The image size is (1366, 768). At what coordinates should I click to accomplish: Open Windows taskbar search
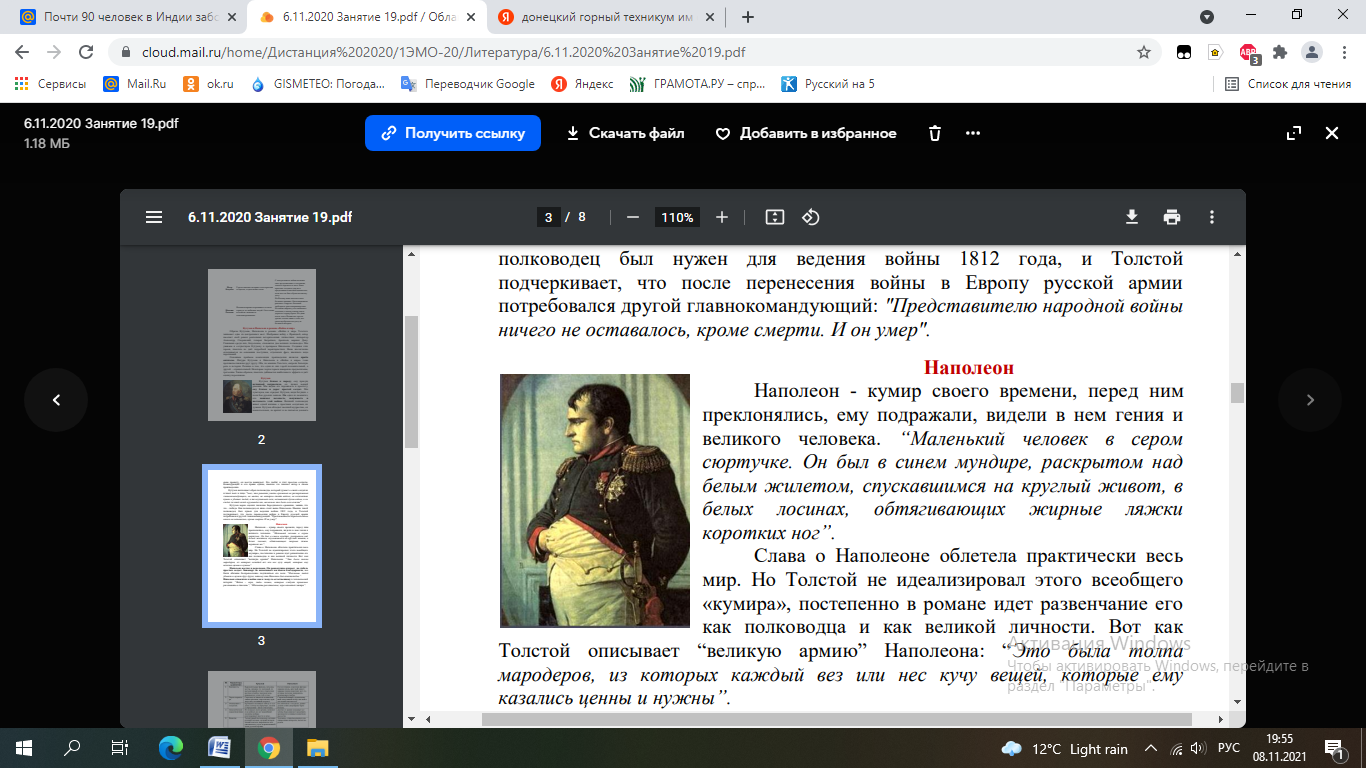73,747
